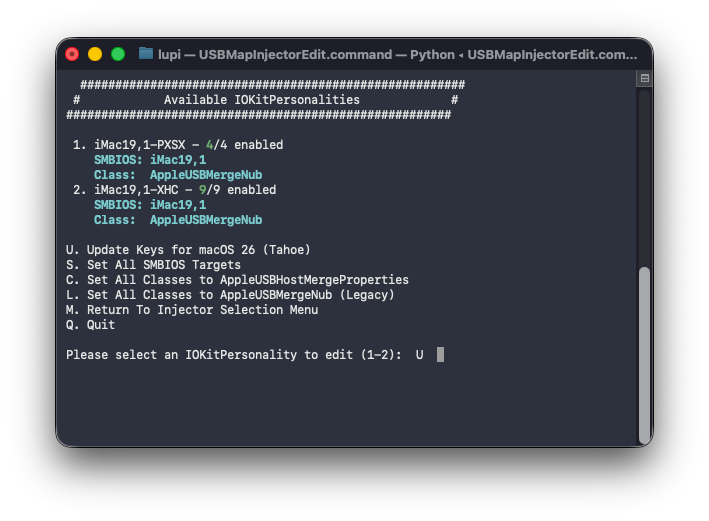Click Return To Injector Selection Menu line
This screenshot has height=521, width=709.
(x=192, y=310)
